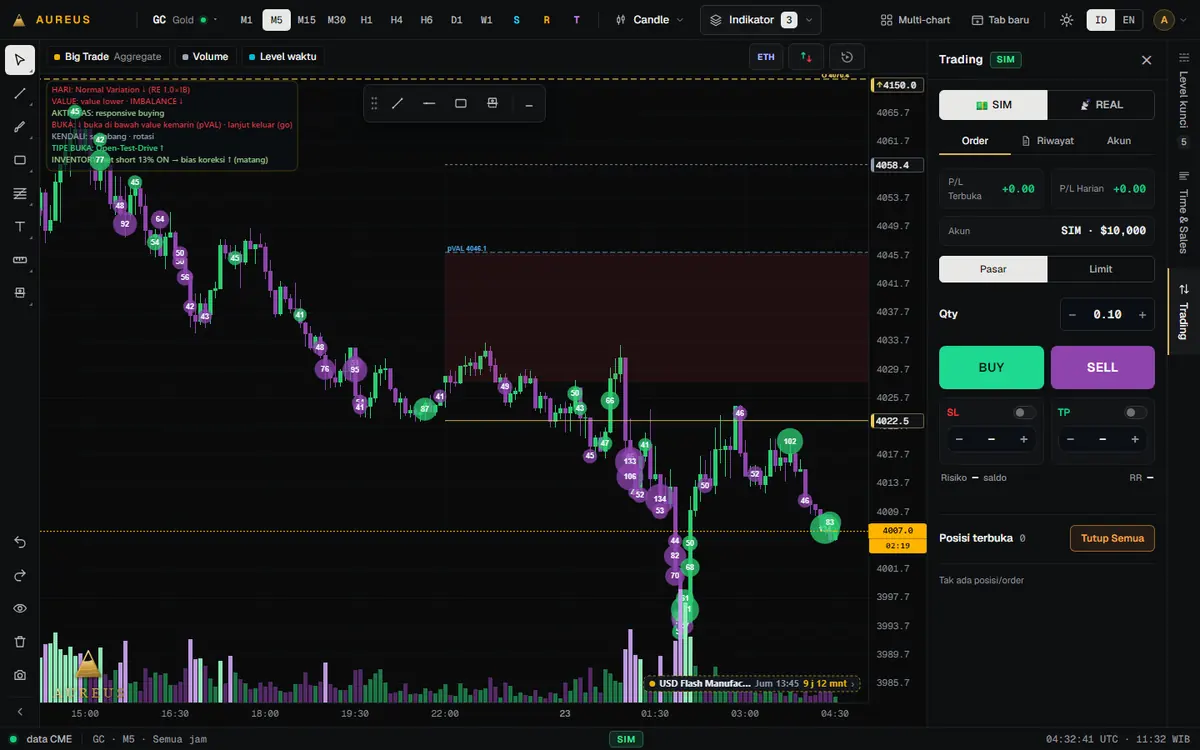Redo the drawing action

[20, 575]
